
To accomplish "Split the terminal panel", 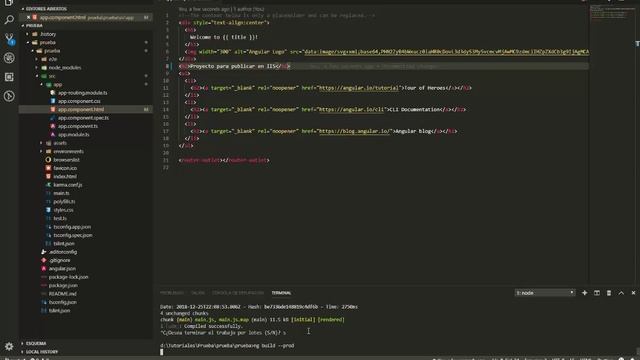I will coord(597,293).
